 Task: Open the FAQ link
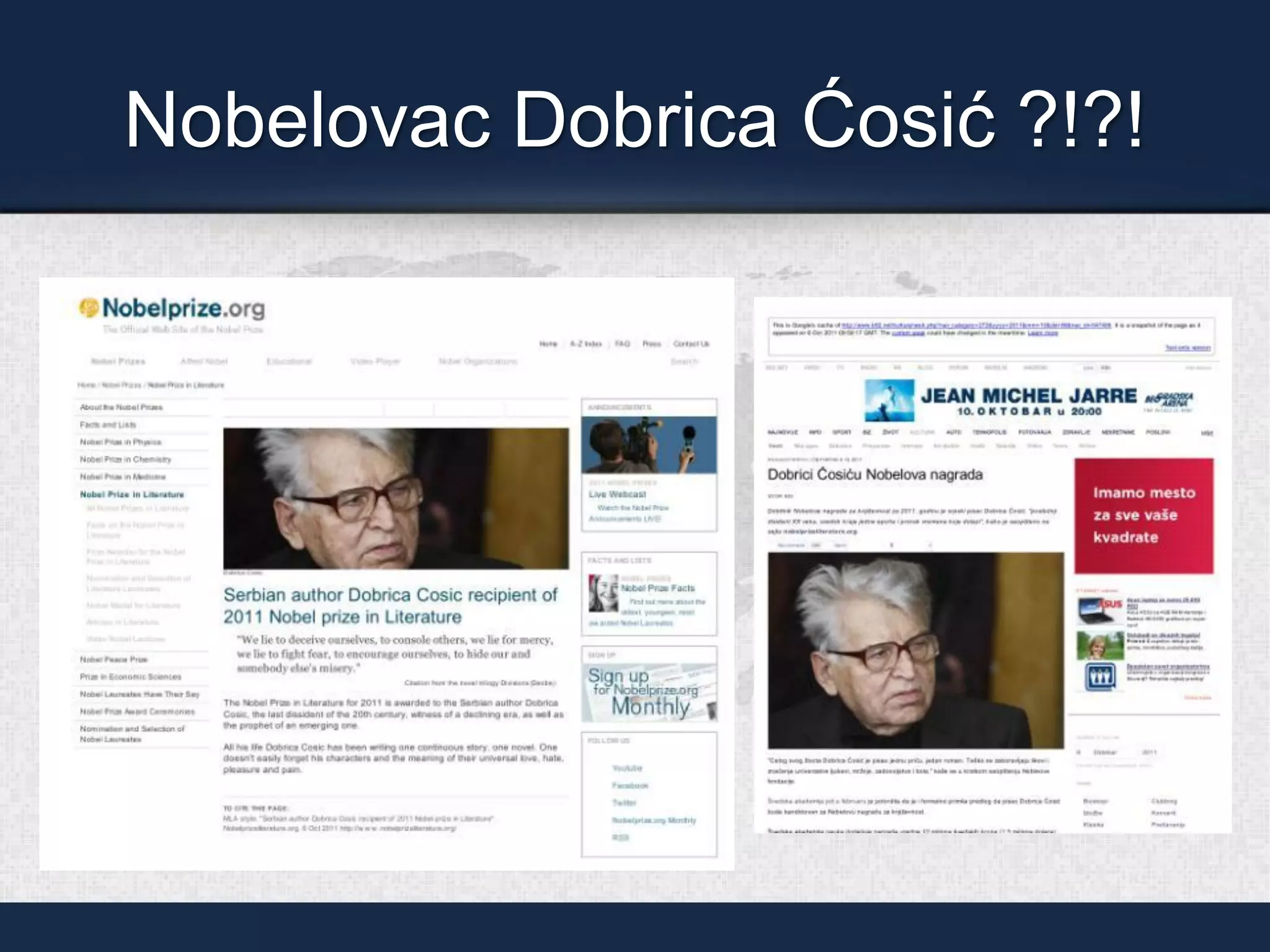[623, 344]
